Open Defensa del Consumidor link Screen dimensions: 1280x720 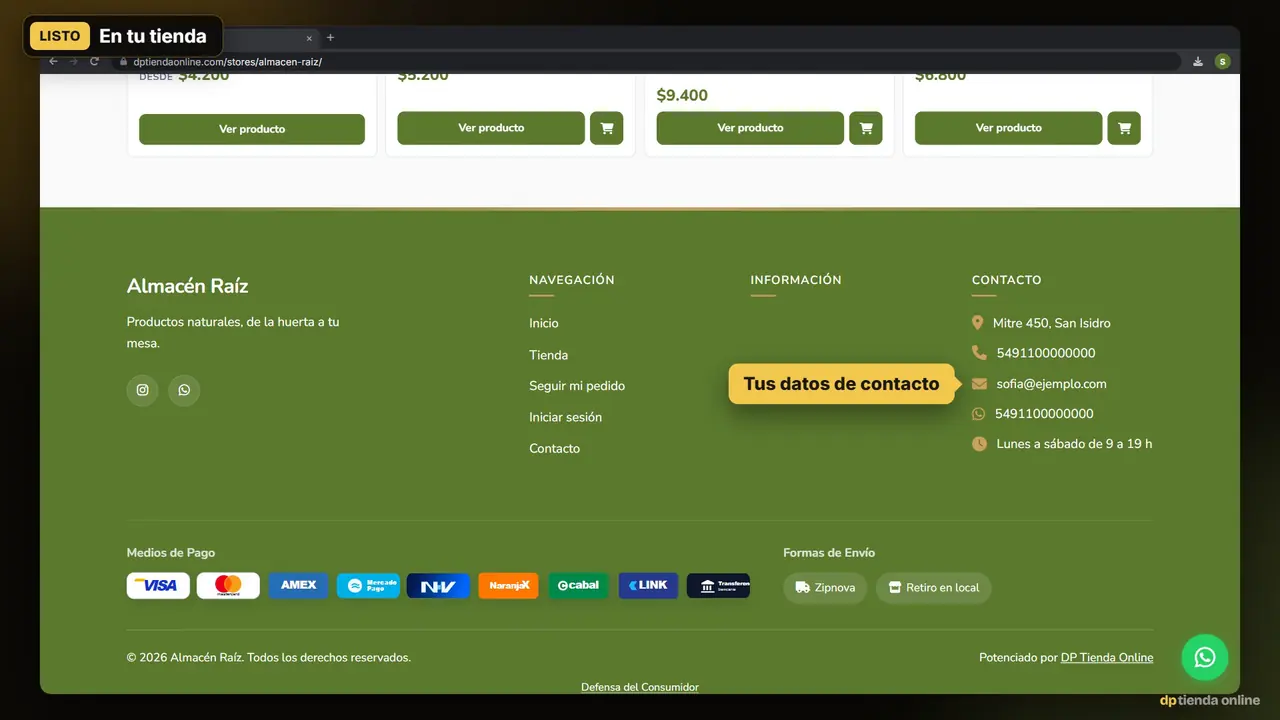coord(640,687)
